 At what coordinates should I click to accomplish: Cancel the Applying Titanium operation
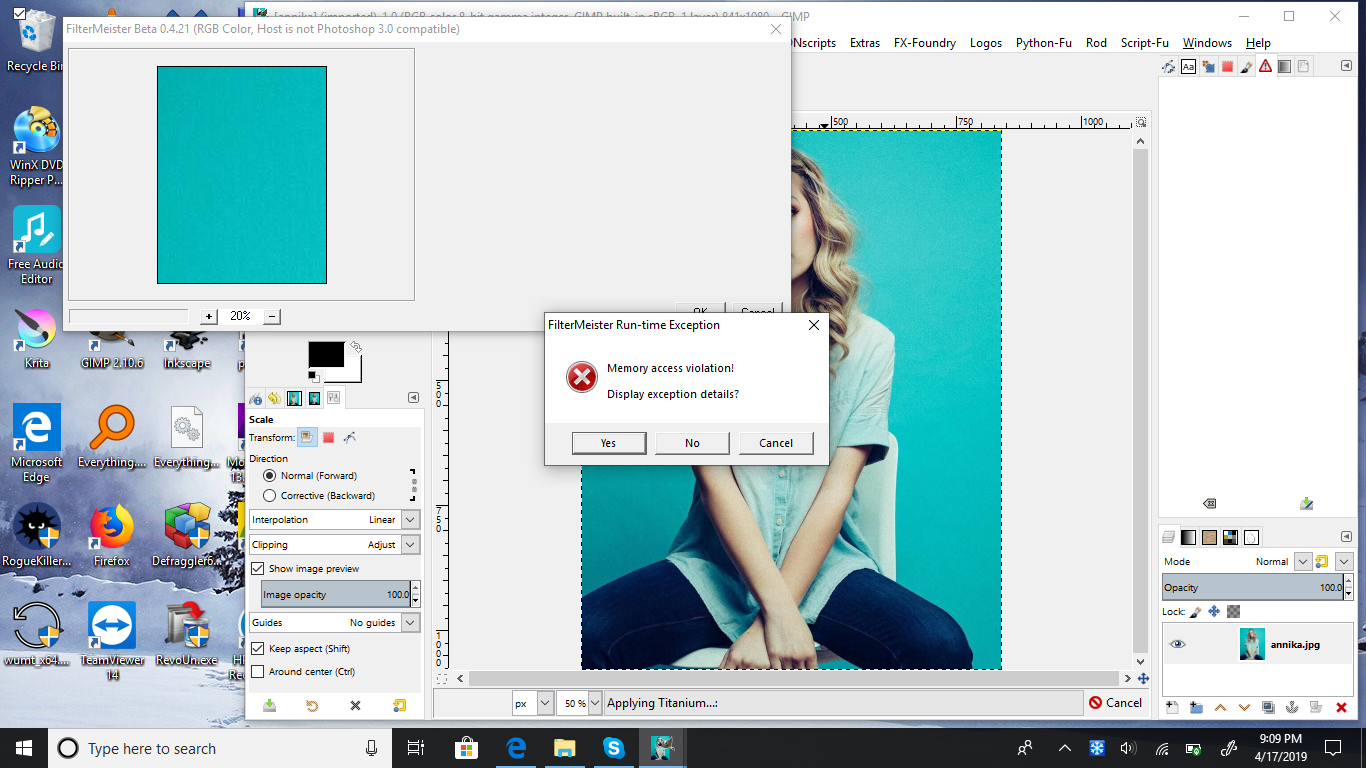[x=1116, y=703]
